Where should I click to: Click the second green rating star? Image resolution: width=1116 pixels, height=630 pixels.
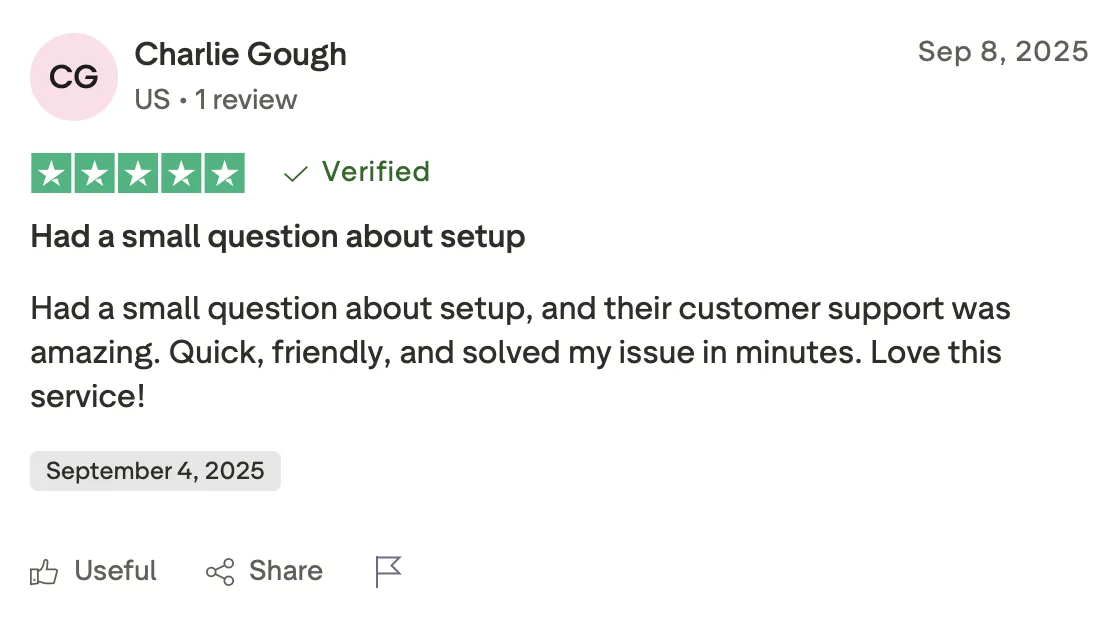point(95,174)
